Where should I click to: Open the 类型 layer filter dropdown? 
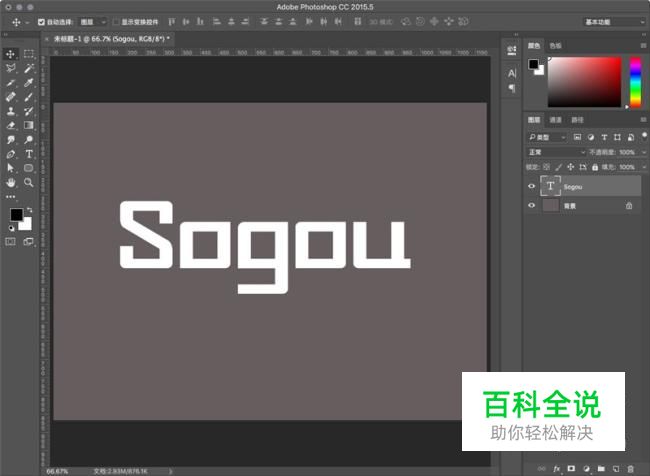548,137
